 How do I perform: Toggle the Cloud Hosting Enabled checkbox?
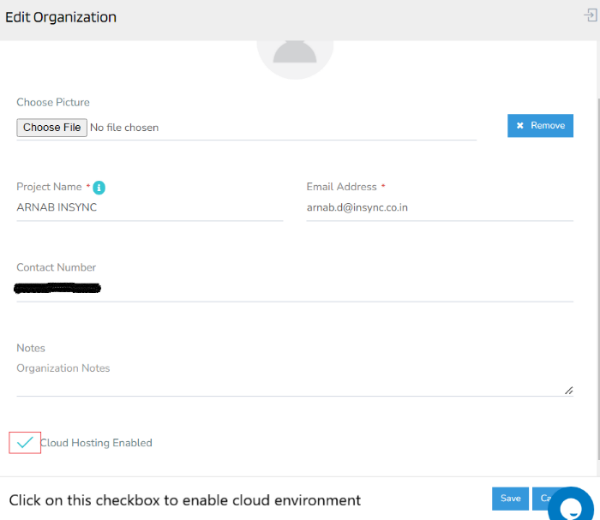(25, 443)
